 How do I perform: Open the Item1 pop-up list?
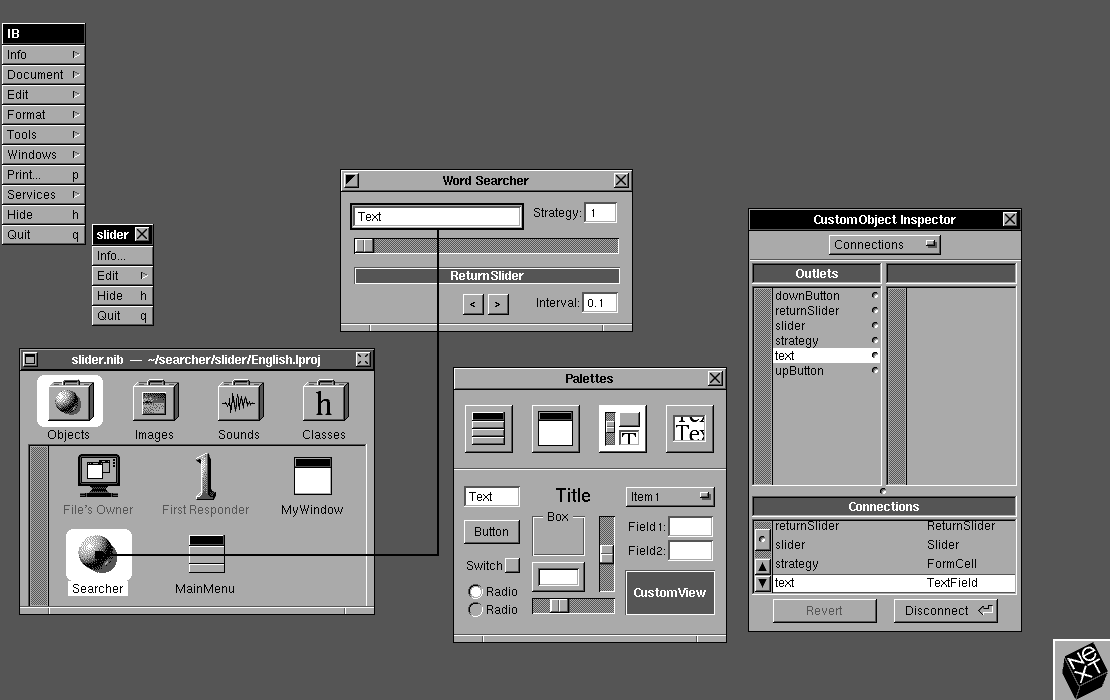point(669,497)
